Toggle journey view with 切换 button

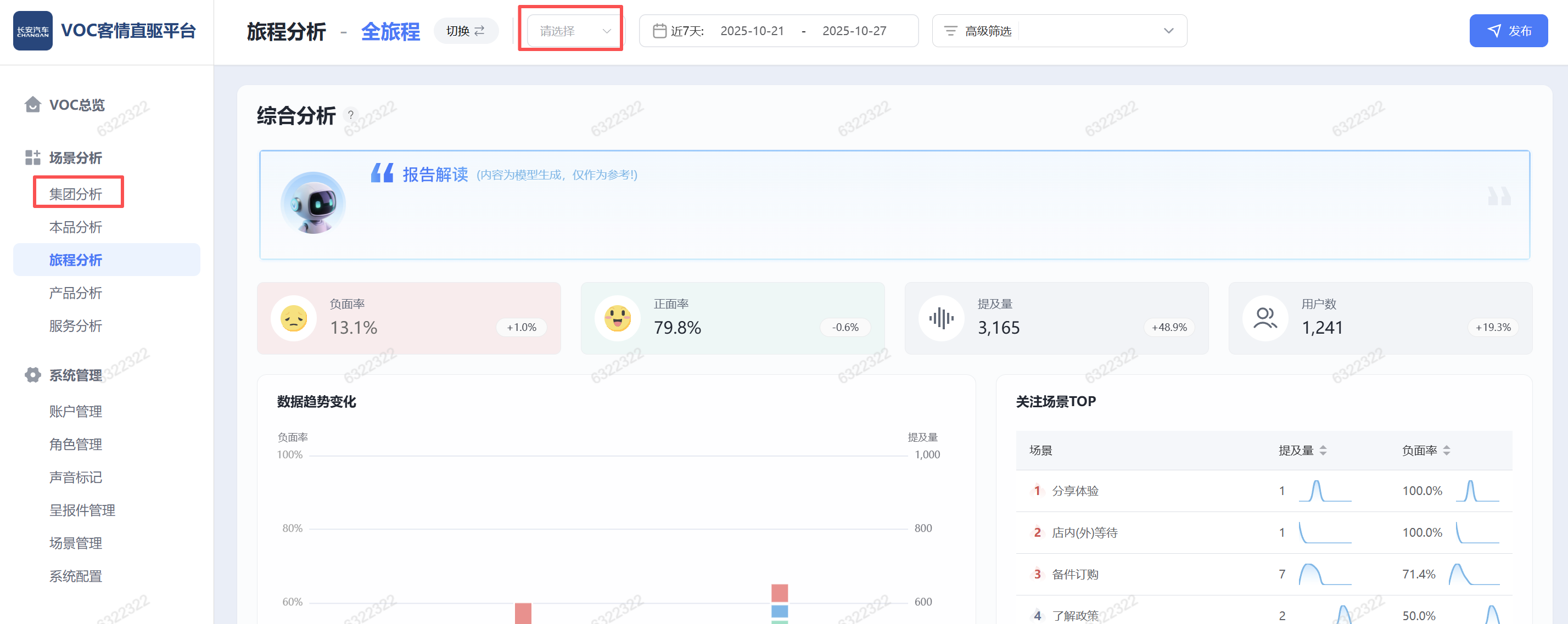point(466,31)
